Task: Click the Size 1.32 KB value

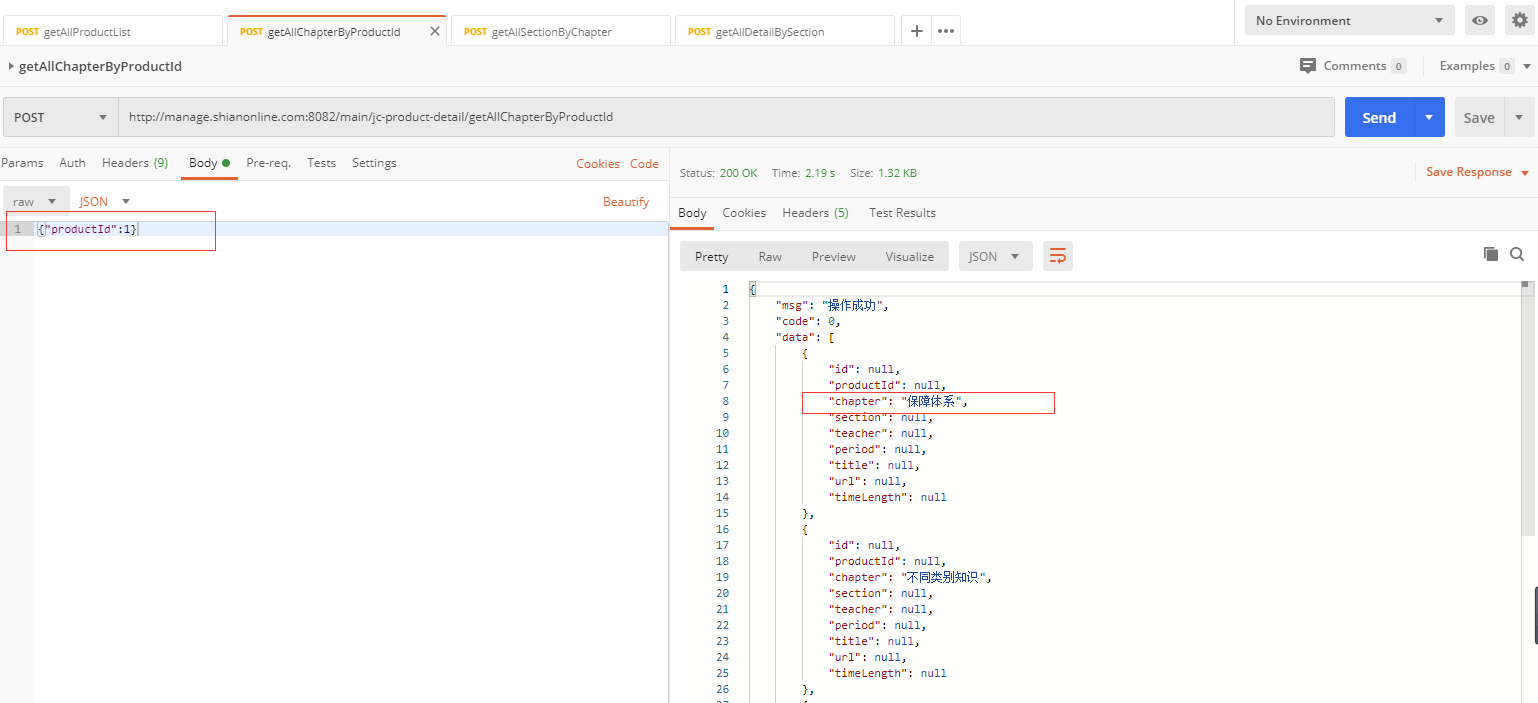Action: (x=897, y=173)
